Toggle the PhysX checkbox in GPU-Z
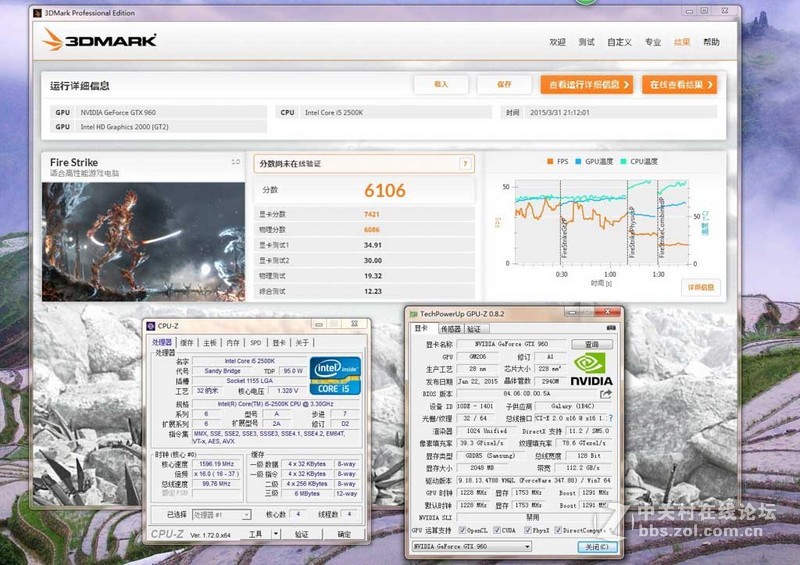The height and width of the screenshot is (565, 800). coord(528,530)
